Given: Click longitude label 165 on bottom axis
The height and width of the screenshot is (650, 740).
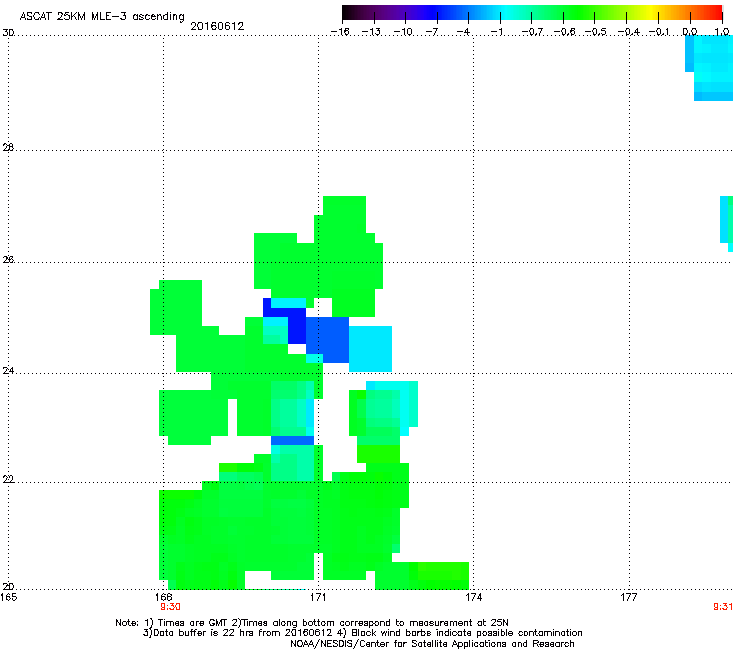Looking at the screenshot, I should pos(8,597).
